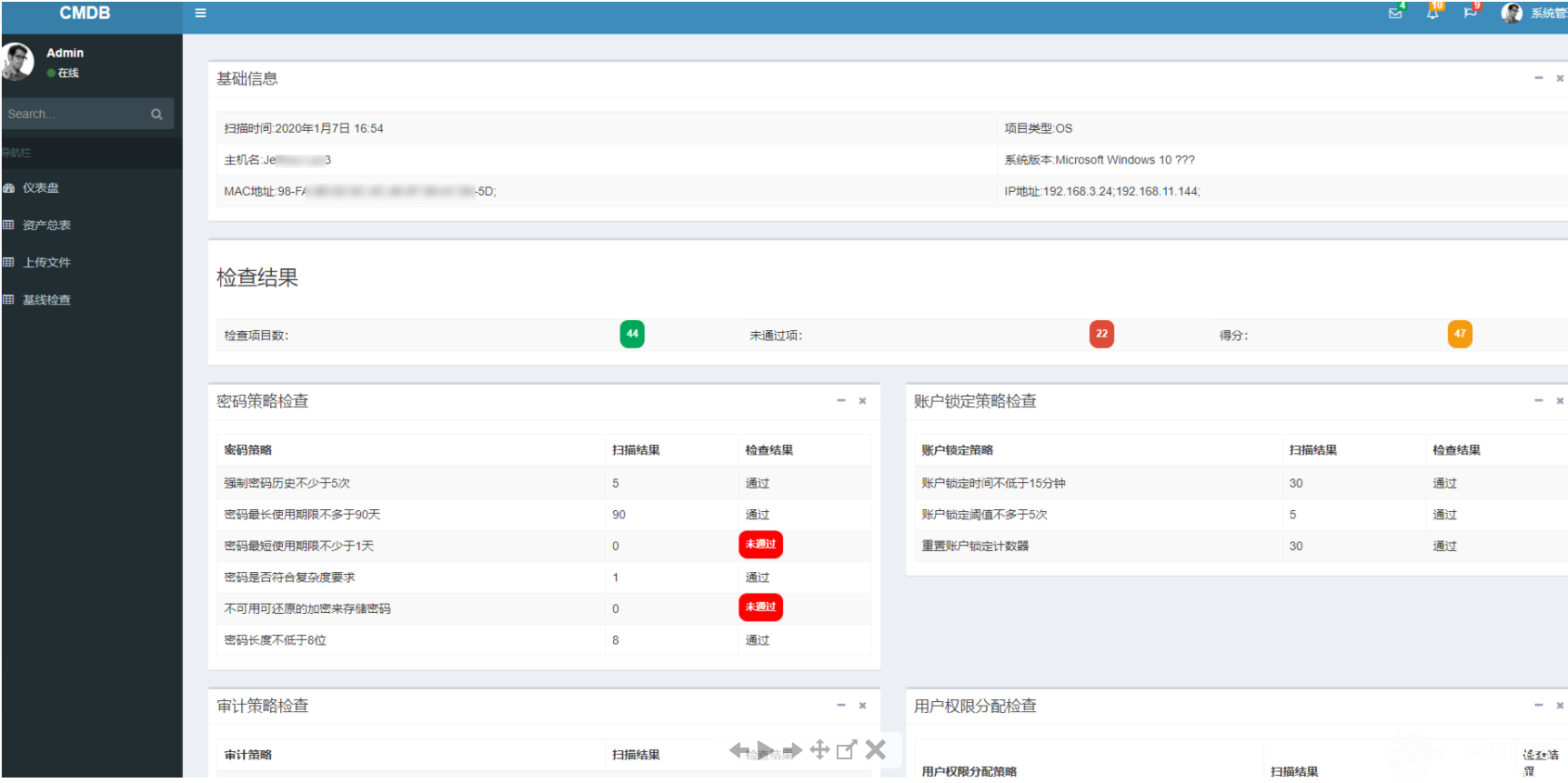1568x783 pixels.
Task: Open the flag tasks icon
Action: click(x=1470, y=13)
